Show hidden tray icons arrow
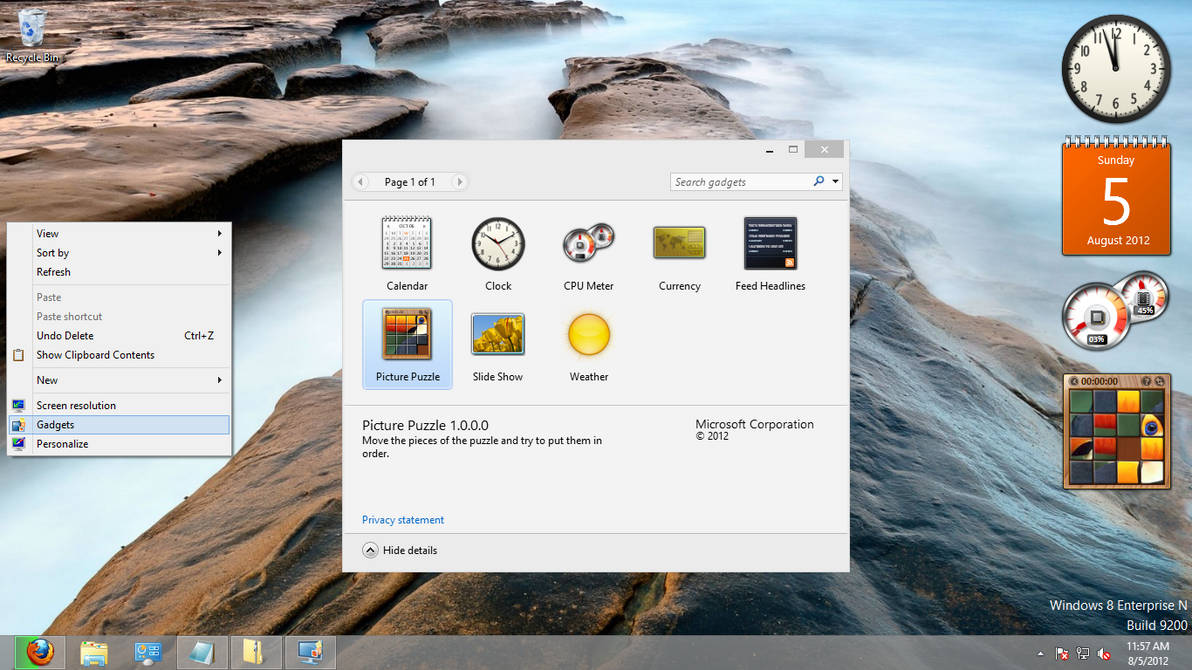 pyautogui.click(x=1040, y=653)
